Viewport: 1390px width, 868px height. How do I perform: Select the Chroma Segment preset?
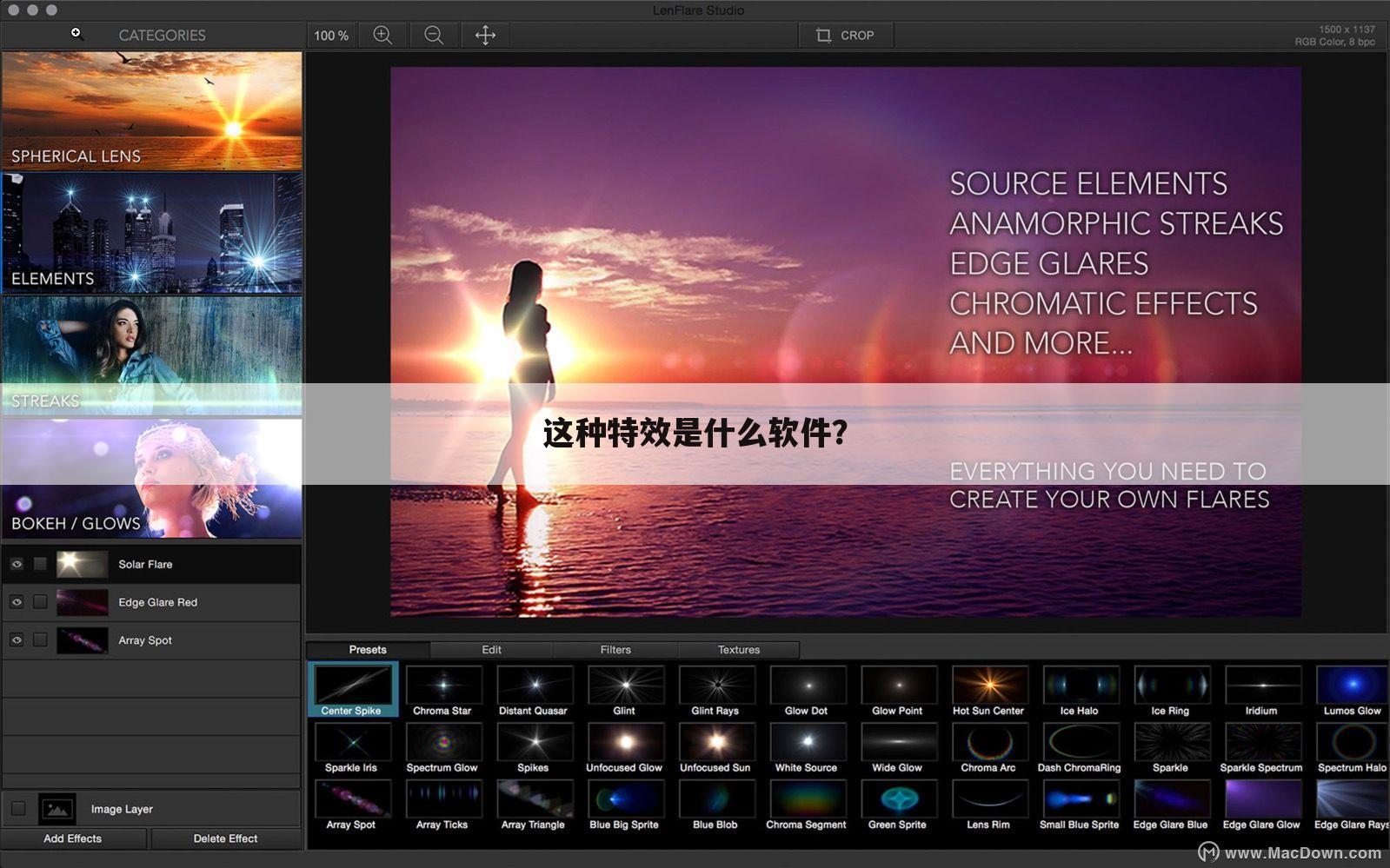(x=807, y=805)
